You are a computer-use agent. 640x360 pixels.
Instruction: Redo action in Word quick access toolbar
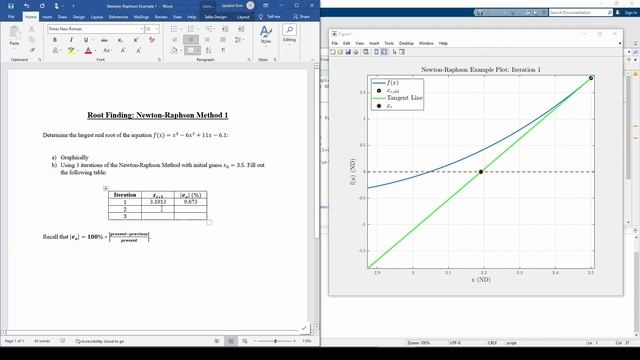click(42, 6)
